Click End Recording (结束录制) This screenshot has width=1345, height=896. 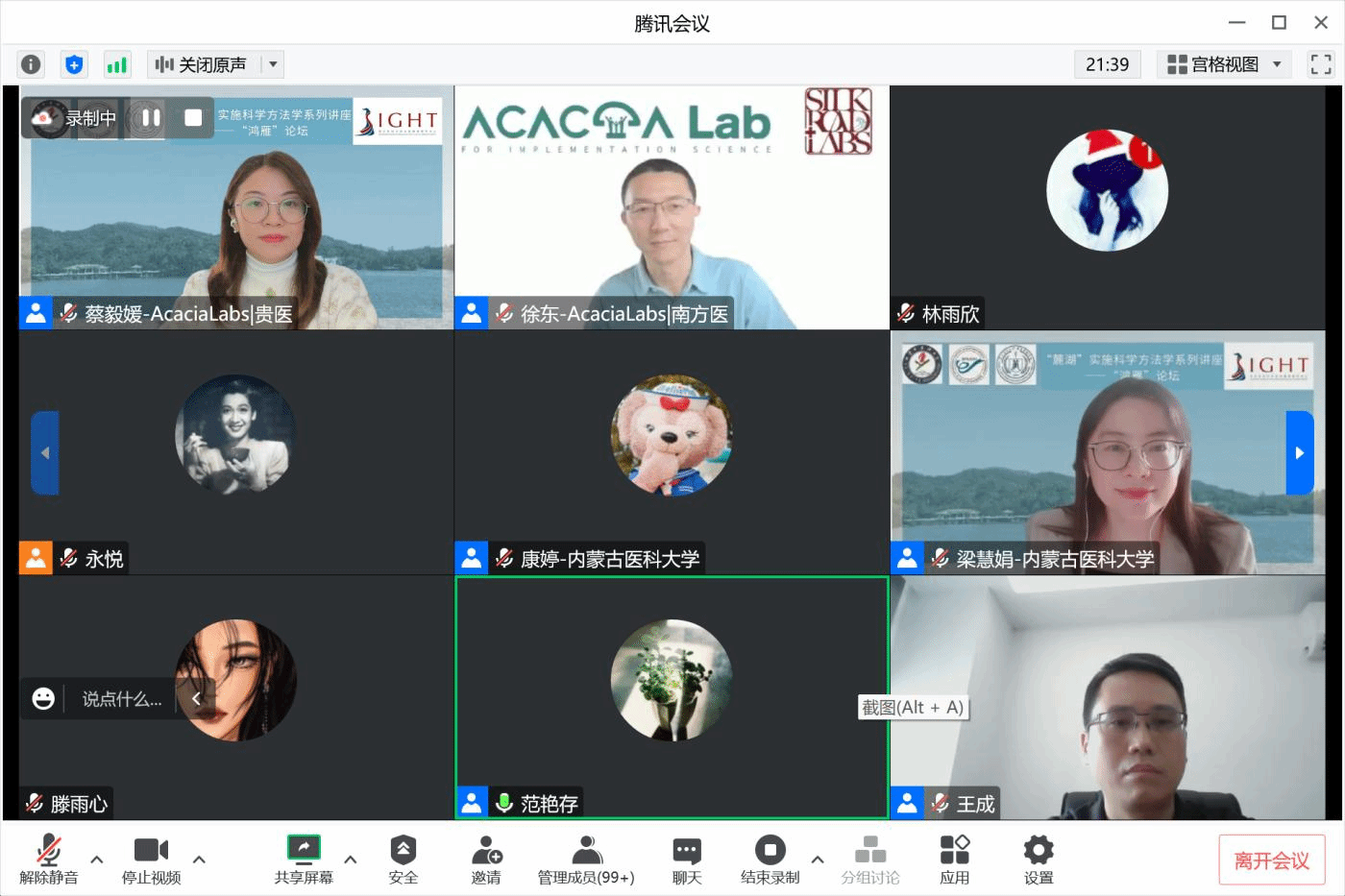coord(770,860)
